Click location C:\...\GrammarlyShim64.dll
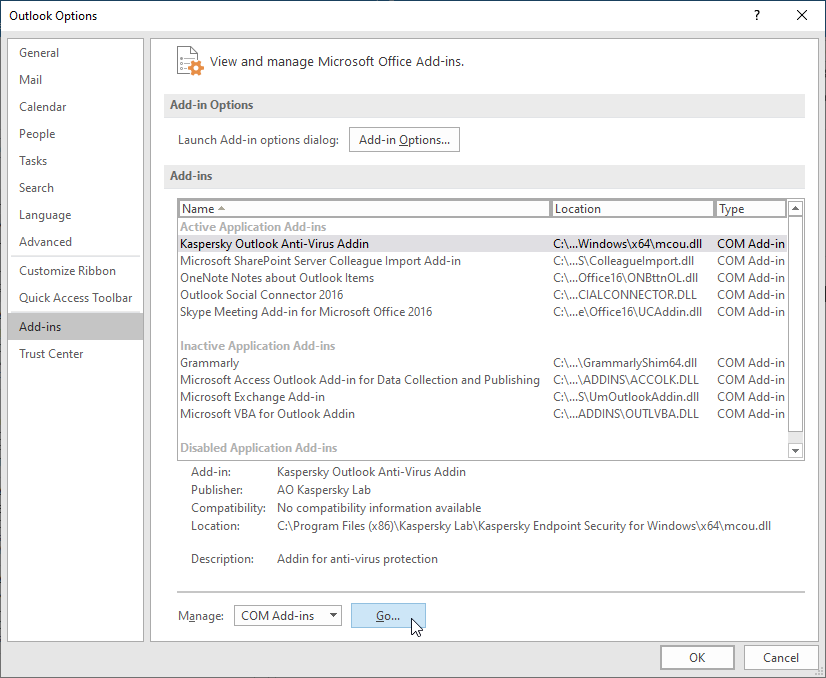This screenshot has width=826, height=678. pos(625,363)
